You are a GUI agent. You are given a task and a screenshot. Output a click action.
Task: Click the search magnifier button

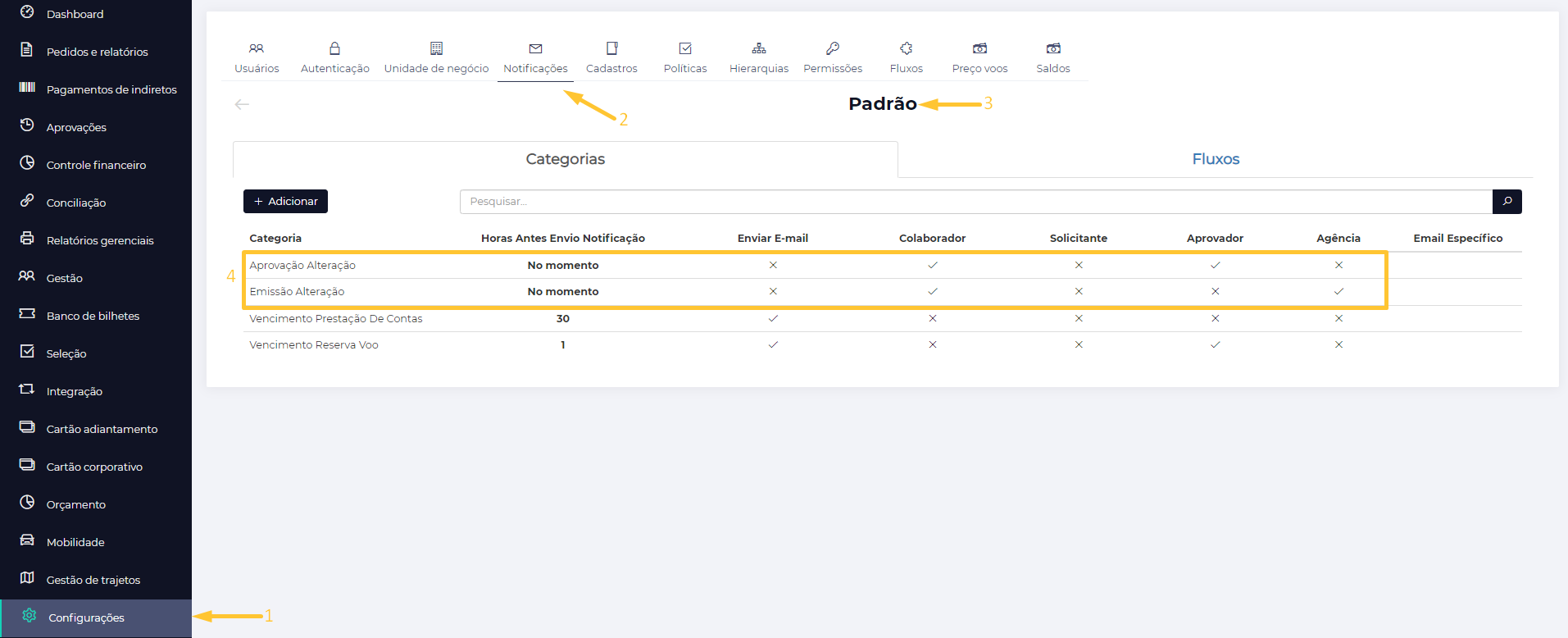[x=1507, y=202]
